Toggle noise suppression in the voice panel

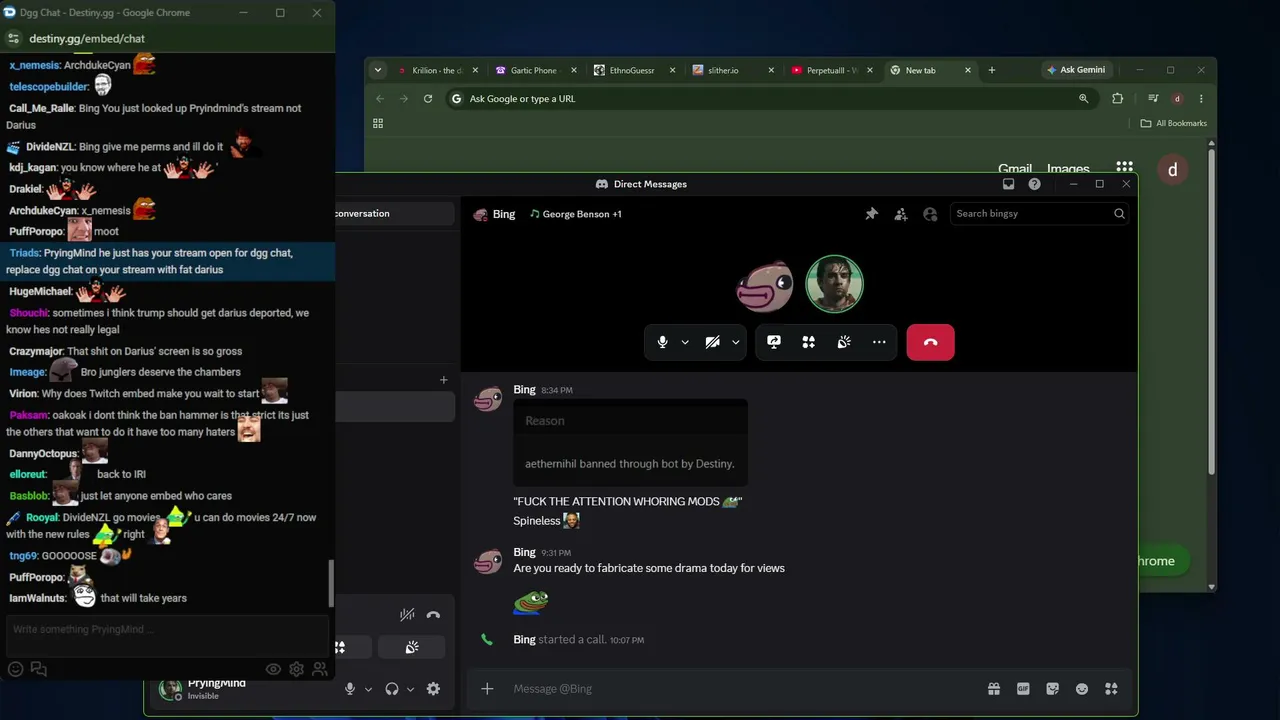[x=407, y=615]
